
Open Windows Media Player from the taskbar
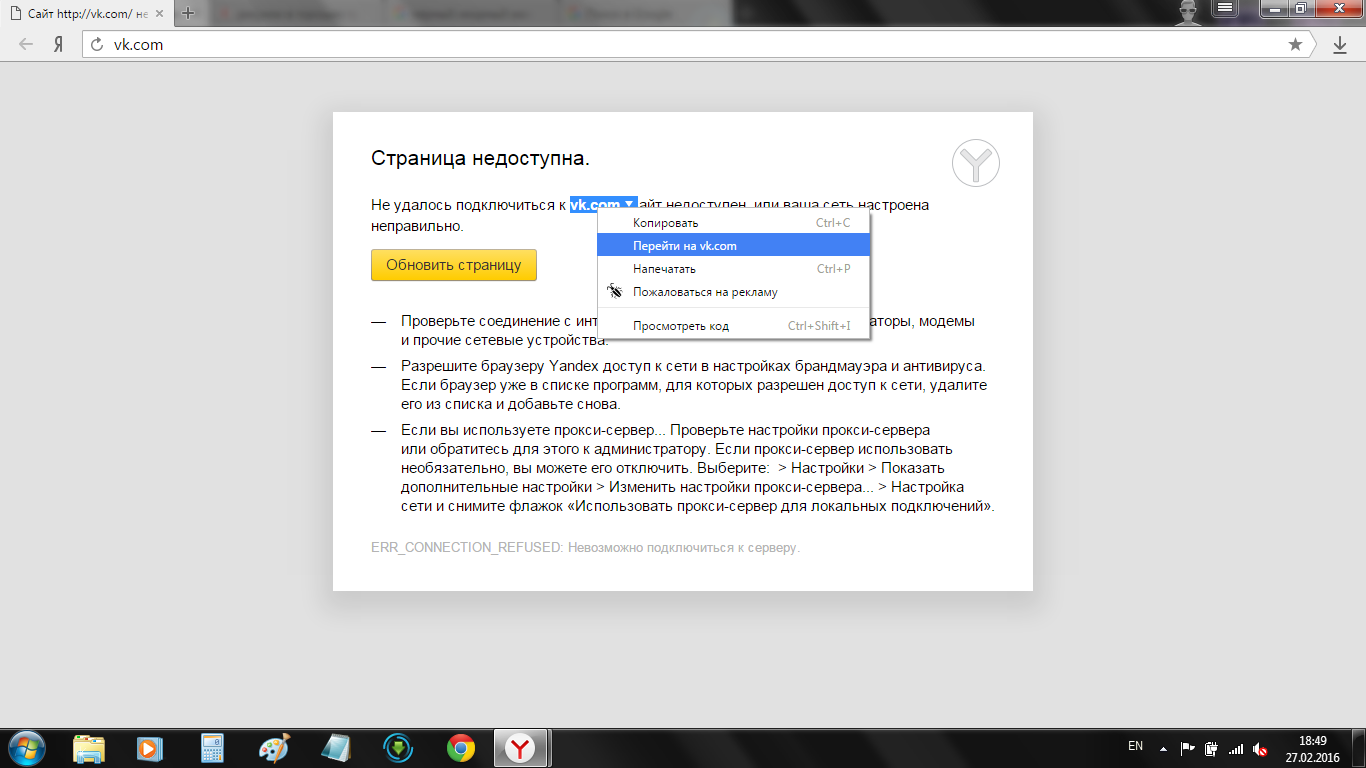point(152,748)
